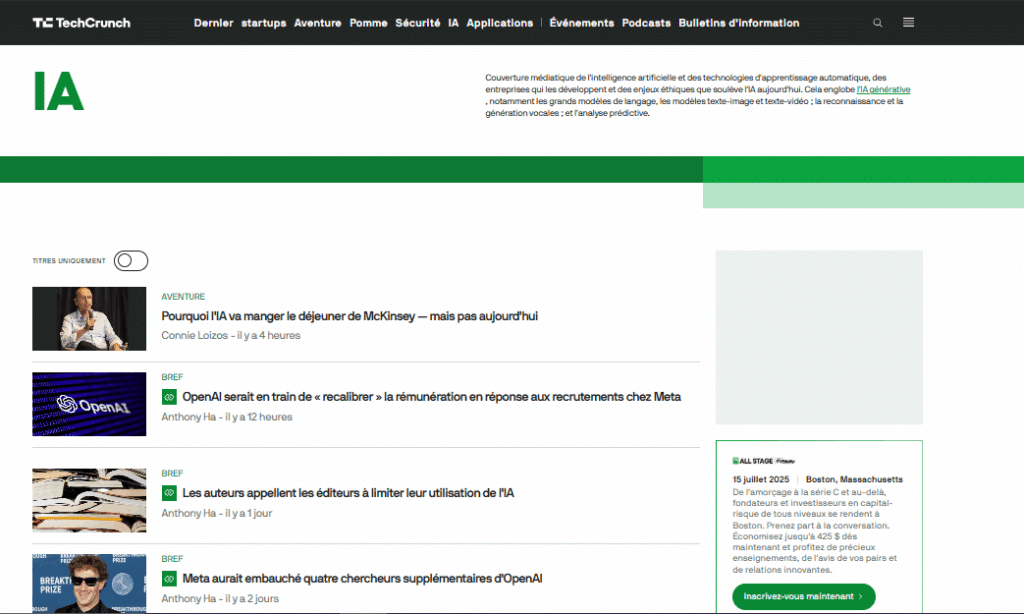Click the green icon beside the OpenAI recalibrer headline
The width and height of the screenshot is (1024, 614).
pos(169,396)
